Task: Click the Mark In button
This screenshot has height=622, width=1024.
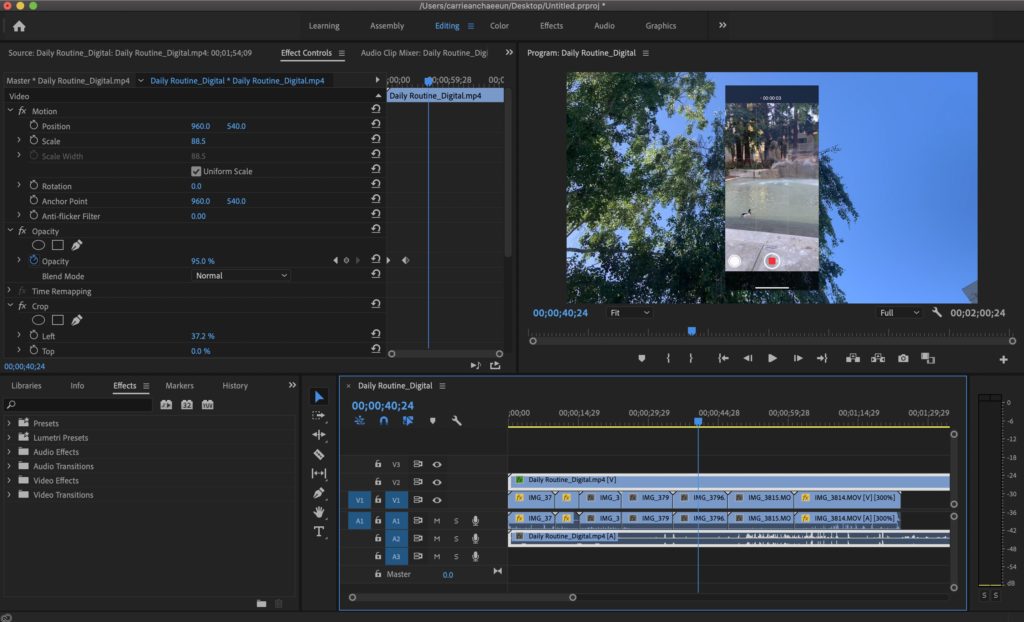Action: pyautogui.click(x=668, y=358)
